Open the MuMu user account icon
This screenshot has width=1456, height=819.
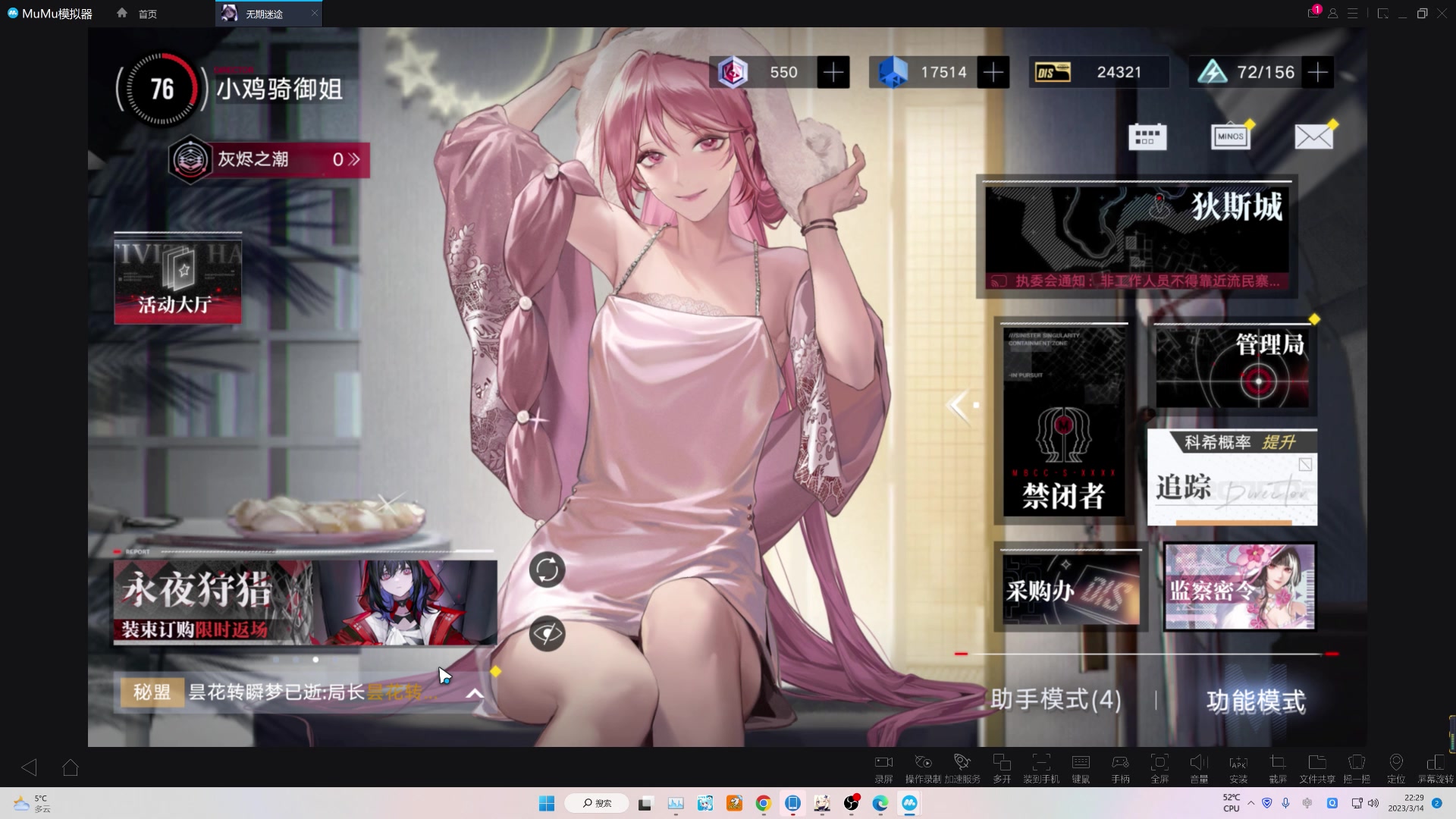1332,14
